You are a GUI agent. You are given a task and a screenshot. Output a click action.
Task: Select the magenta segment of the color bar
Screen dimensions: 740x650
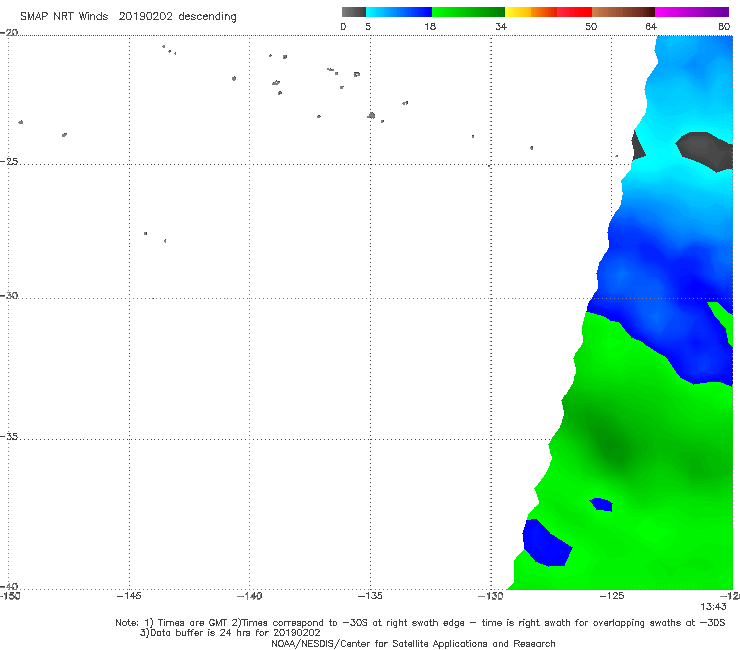(x=692, y=12)
